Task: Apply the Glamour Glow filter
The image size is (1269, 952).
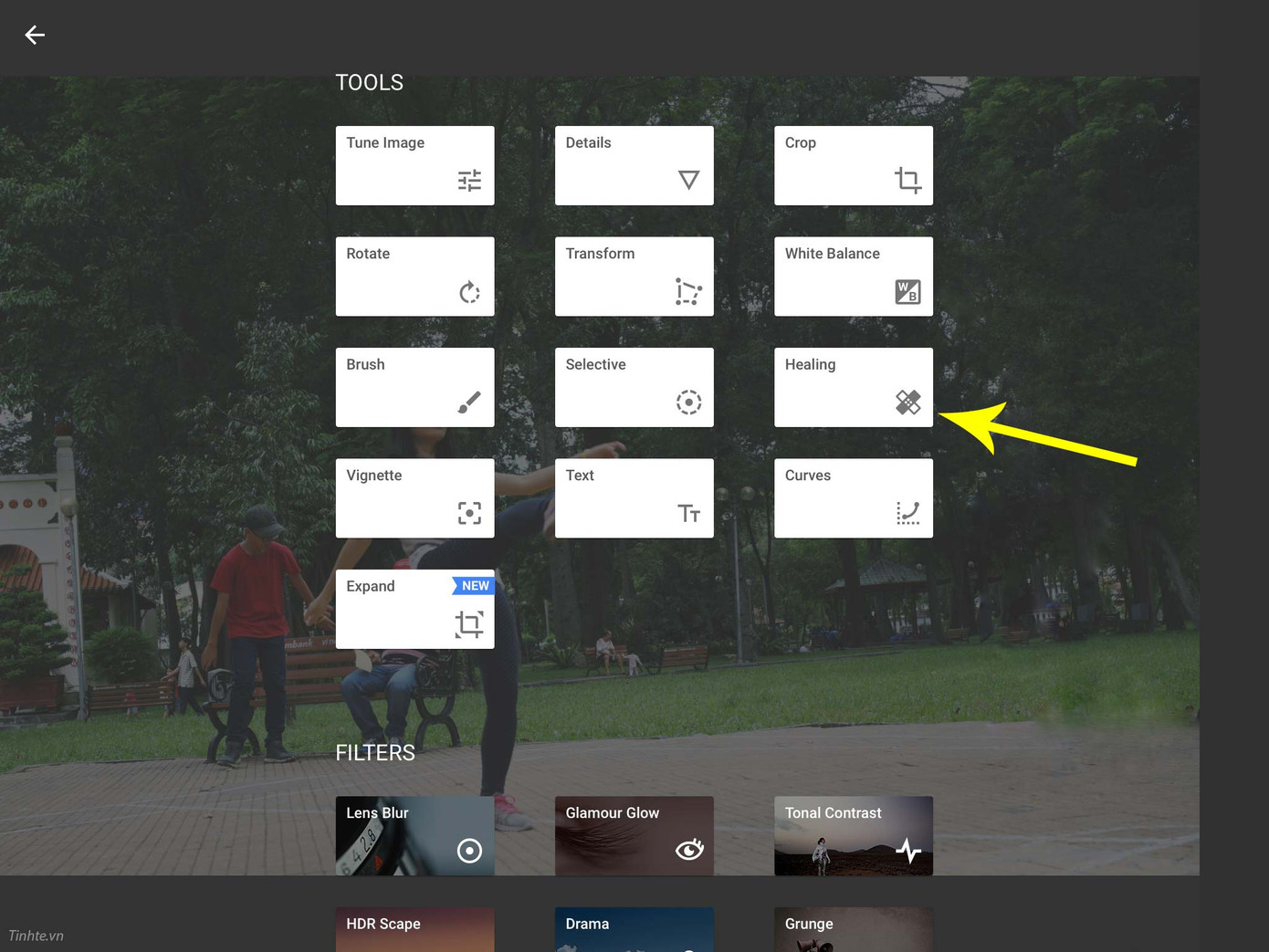Action: coord(634,835)
